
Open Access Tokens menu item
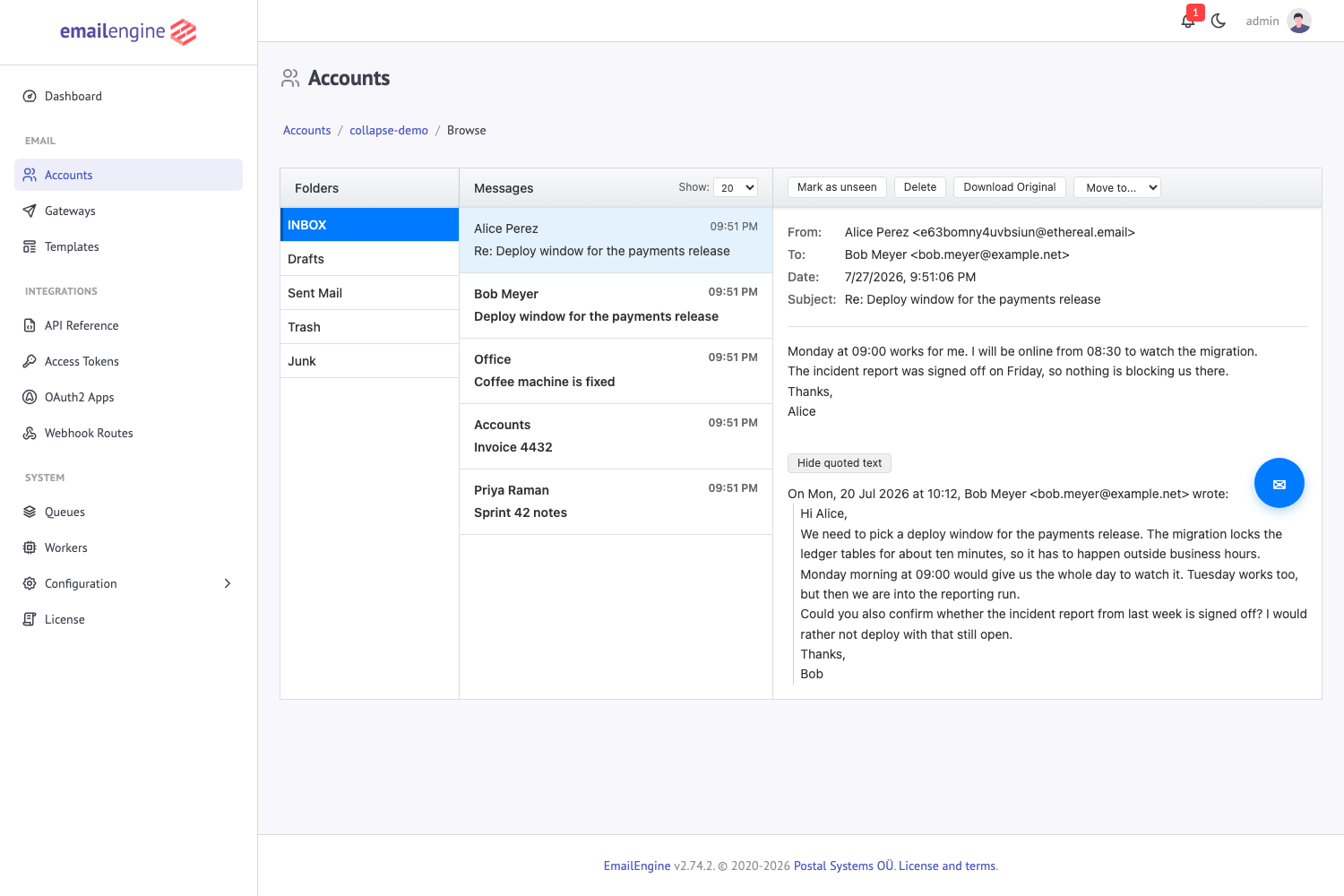click(x=128, y=361)
